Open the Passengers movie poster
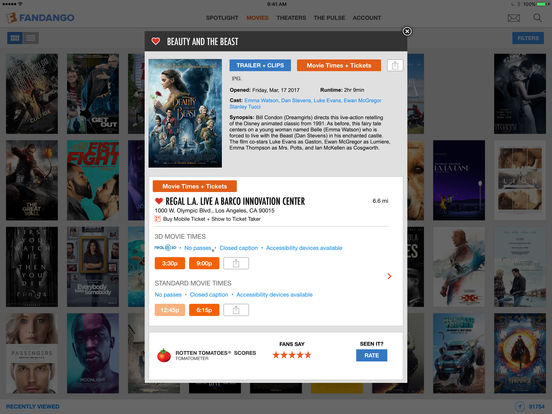 click(x=32, y=353)
